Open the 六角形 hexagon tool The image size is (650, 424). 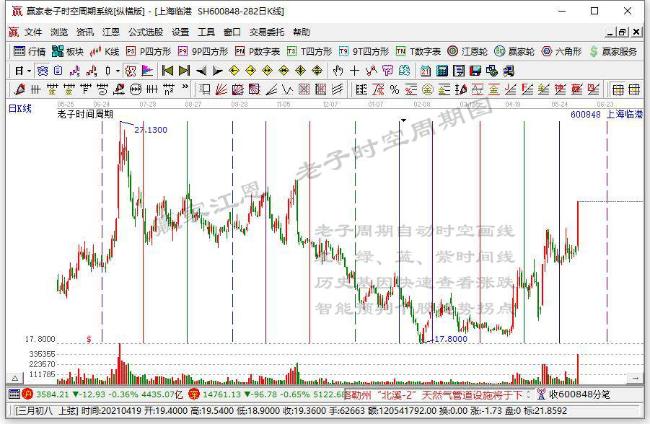[561, 51]
